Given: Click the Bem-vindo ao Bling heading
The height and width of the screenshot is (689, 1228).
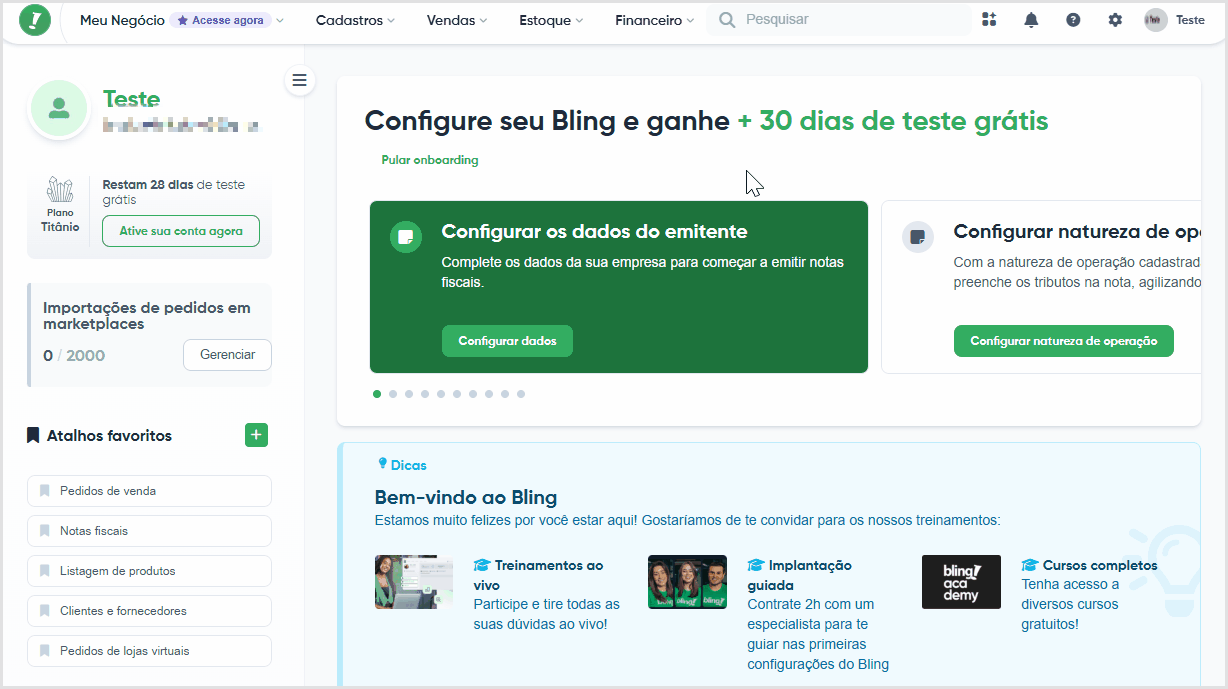Looking at the screenshot, I should point(466,497).
